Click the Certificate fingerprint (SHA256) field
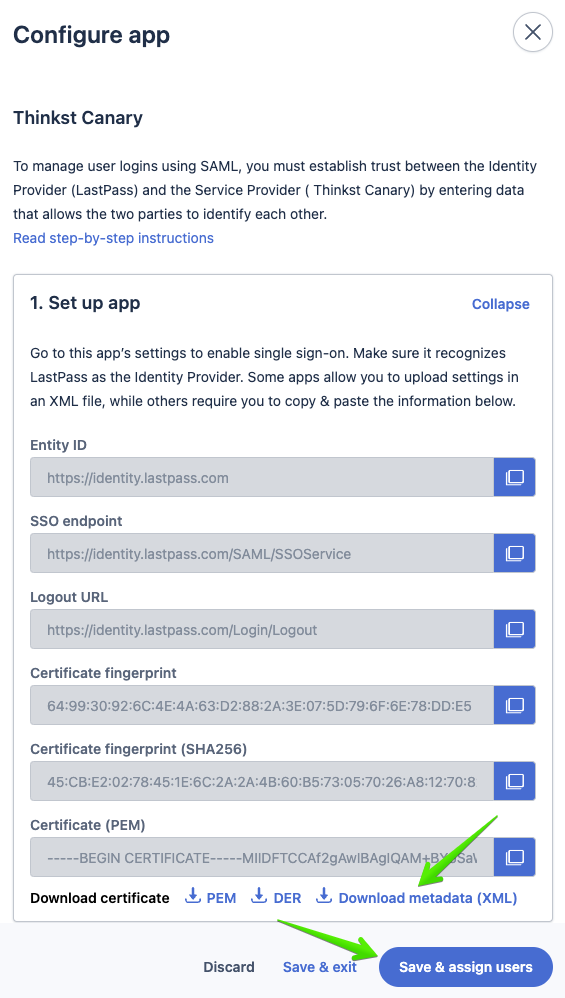565x998 pixels. tap(262, 781)
